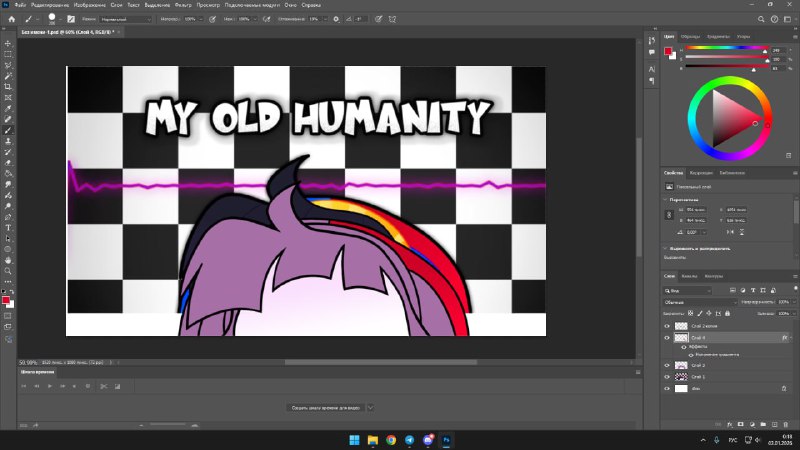The height and width of the screenshot is (450, 800).
Task: Open the brush mode dropdown Нормальный
Action: (x=126, y=19)
